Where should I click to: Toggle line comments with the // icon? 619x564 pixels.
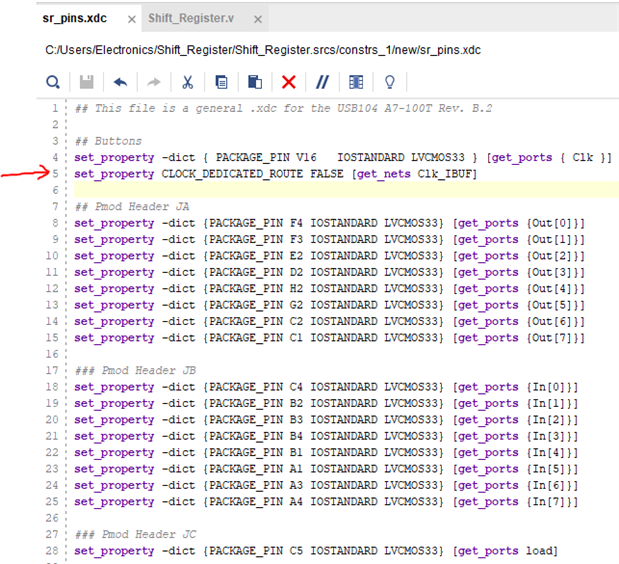click(x=322, y=82)
